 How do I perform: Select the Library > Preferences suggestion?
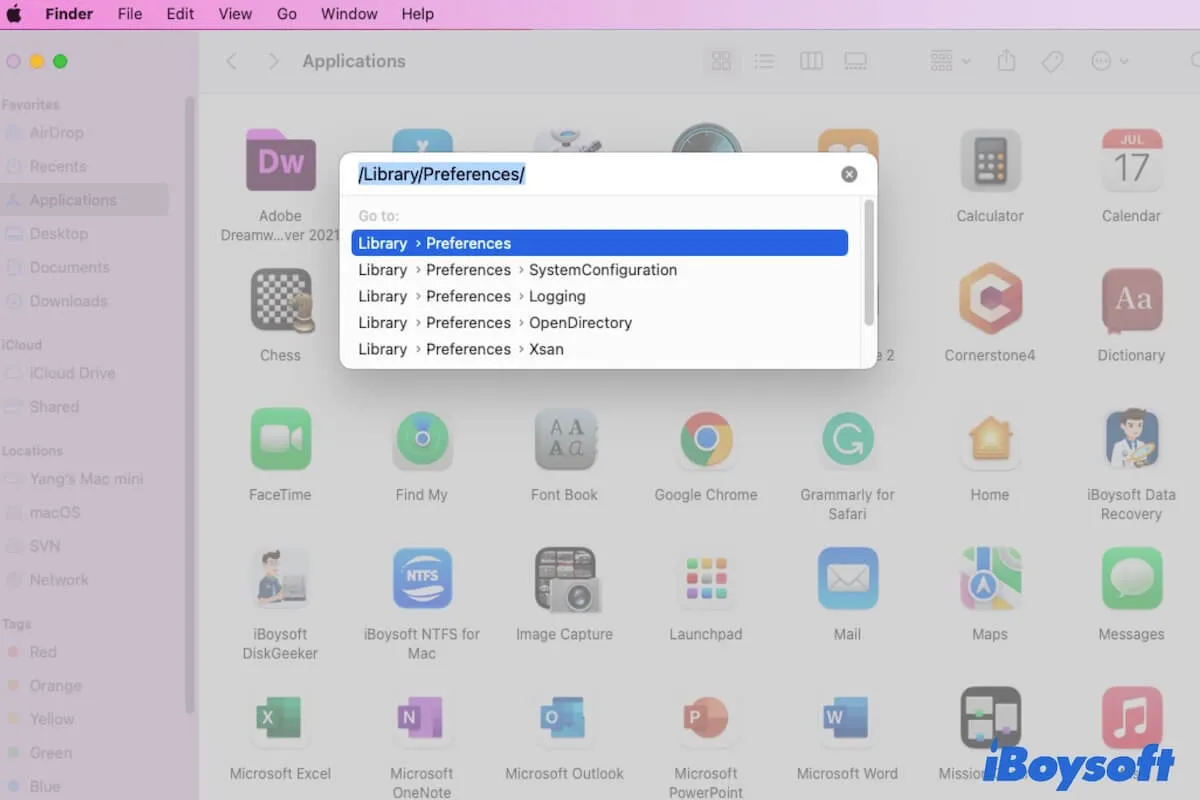(x=599, y=243)
